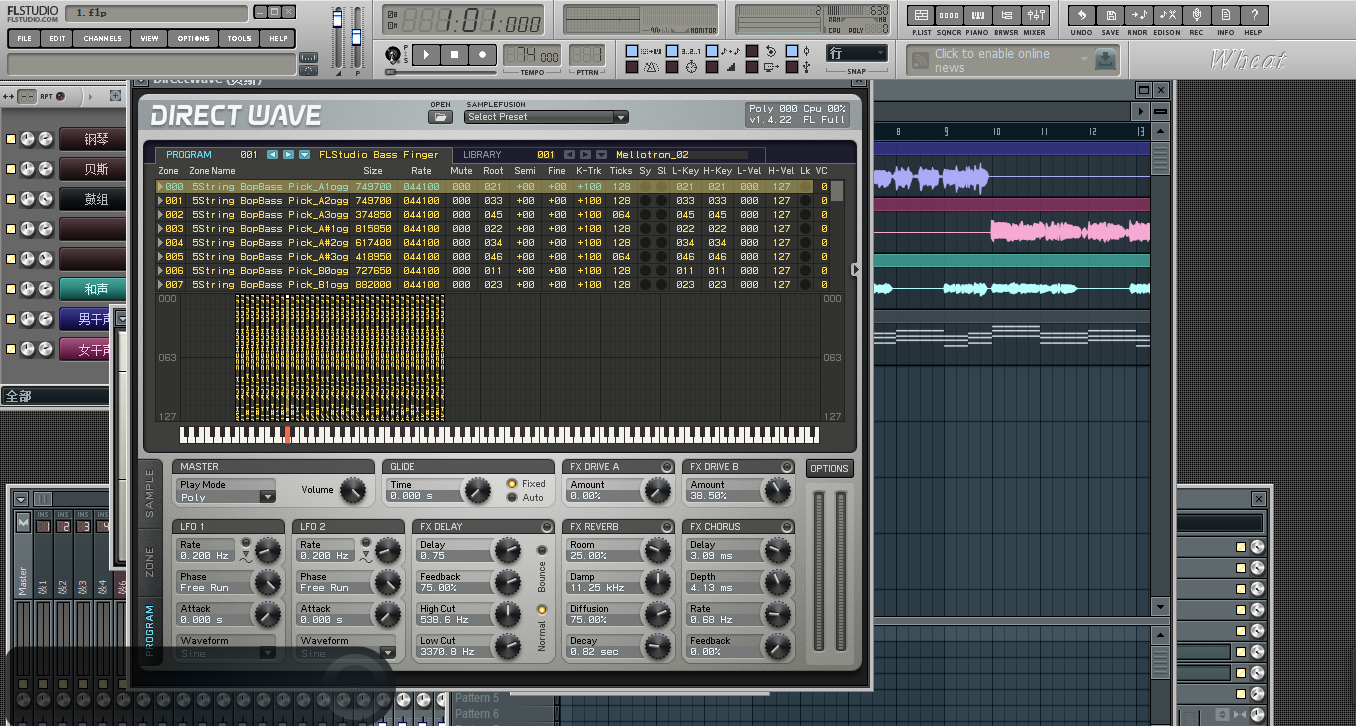
Task: Toggle the FX CHORUS power LED
Action: [787, 527]
